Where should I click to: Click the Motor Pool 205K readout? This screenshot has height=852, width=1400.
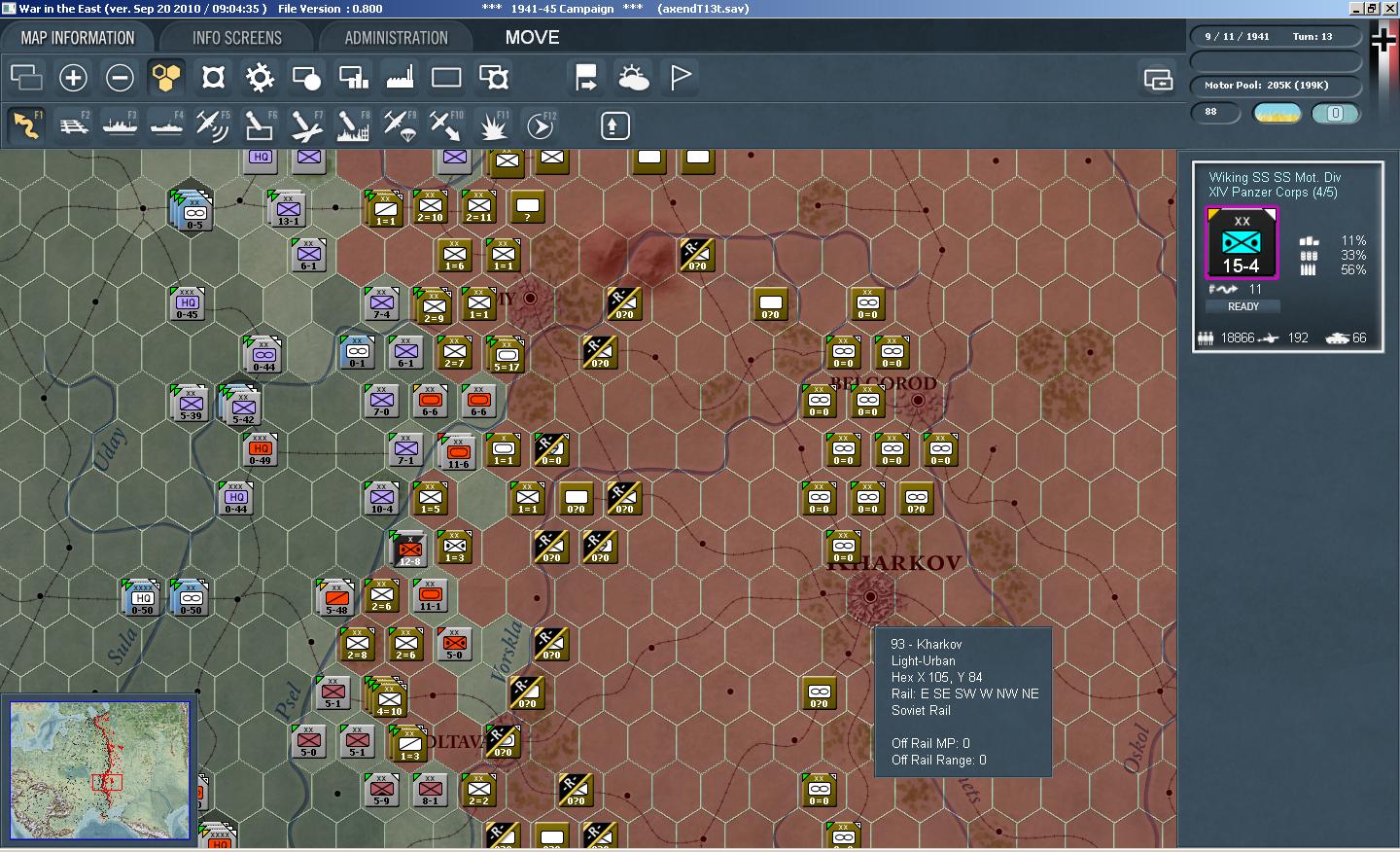point(1276,86)
